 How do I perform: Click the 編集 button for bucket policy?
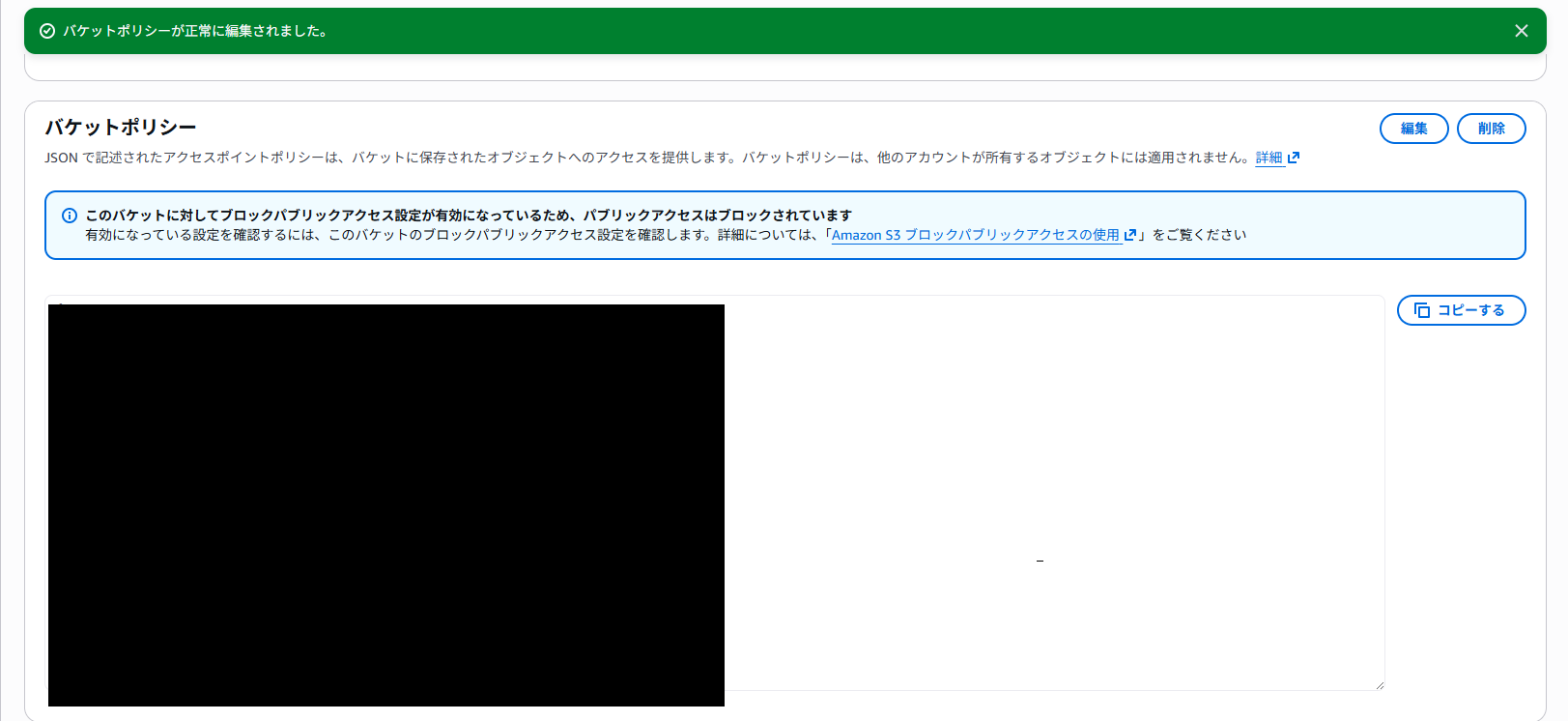click(x=1413, y=129)
